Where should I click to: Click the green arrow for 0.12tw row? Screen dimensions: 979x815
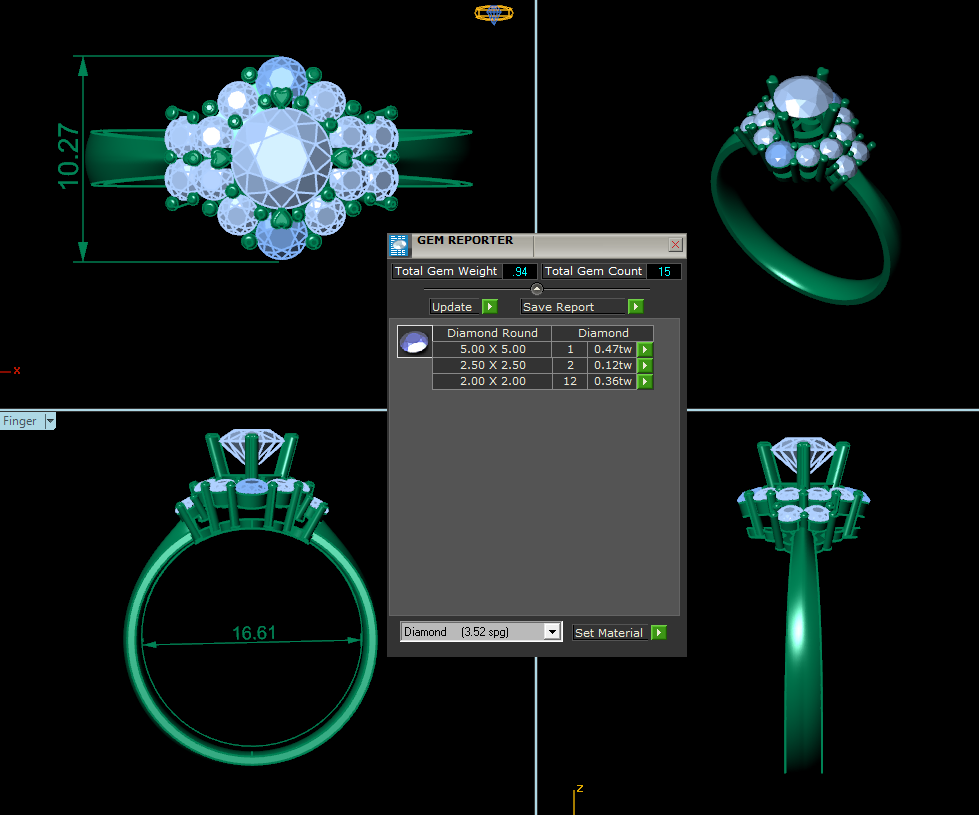point(645,365)
